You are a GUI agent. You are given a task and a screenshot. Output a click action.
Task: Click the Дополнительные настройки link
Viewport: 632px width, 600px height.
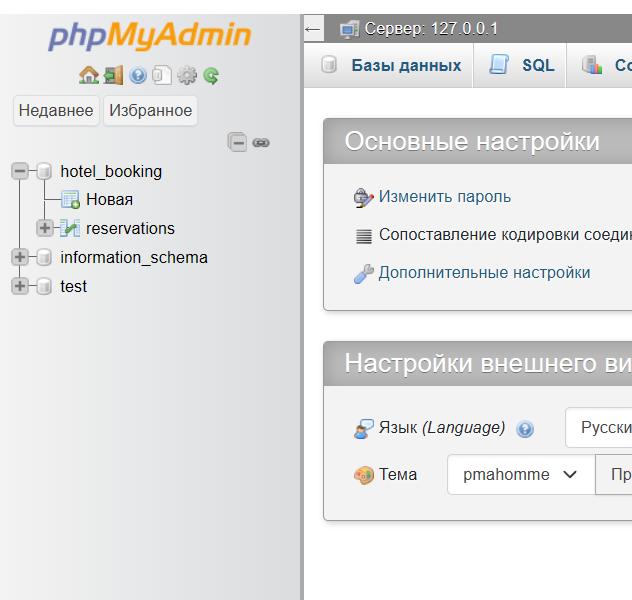coord(484,273)
